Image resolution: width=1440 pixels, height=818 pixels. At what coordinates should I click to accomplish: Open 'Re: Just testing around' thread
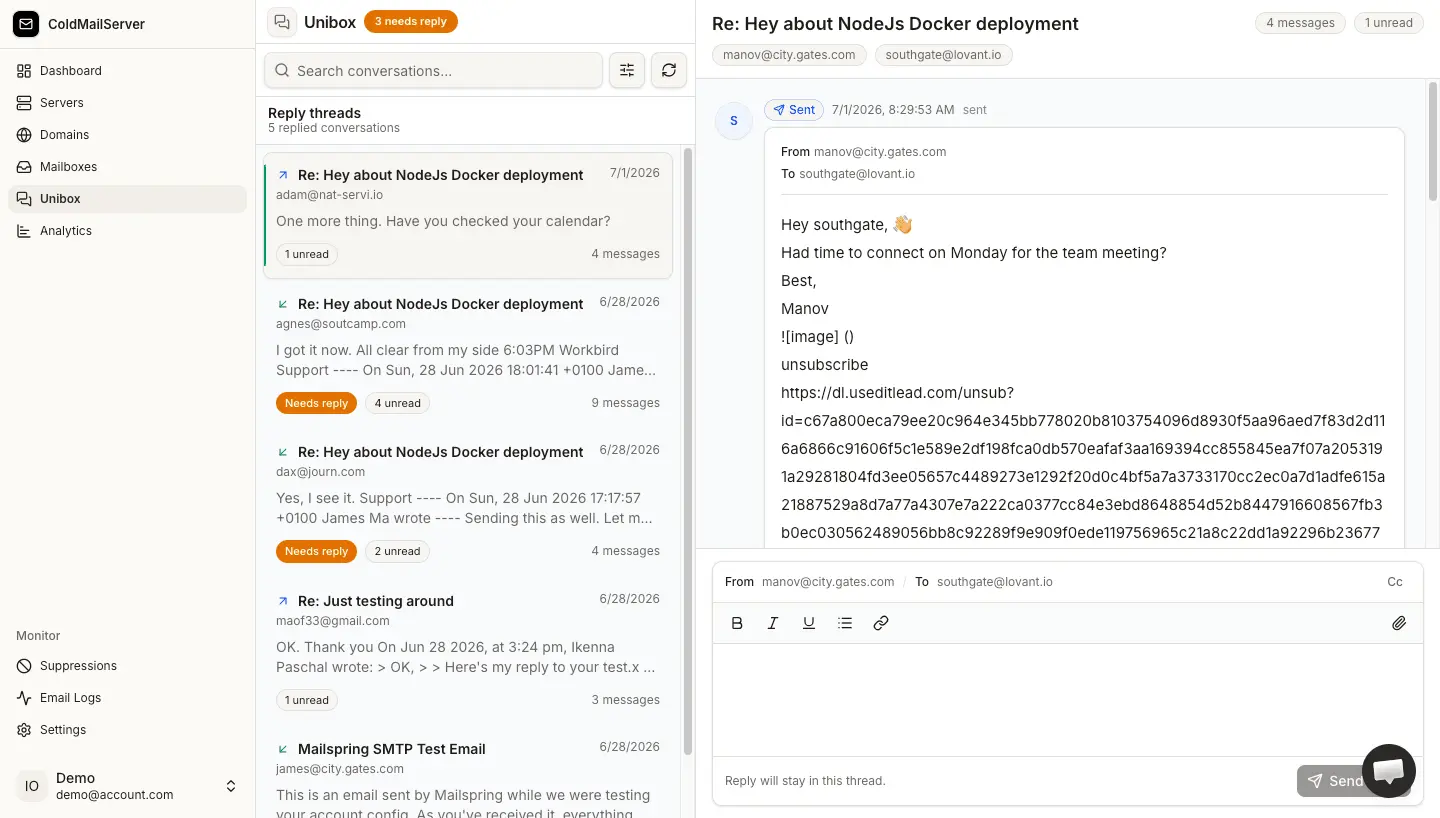coord(468,650)
